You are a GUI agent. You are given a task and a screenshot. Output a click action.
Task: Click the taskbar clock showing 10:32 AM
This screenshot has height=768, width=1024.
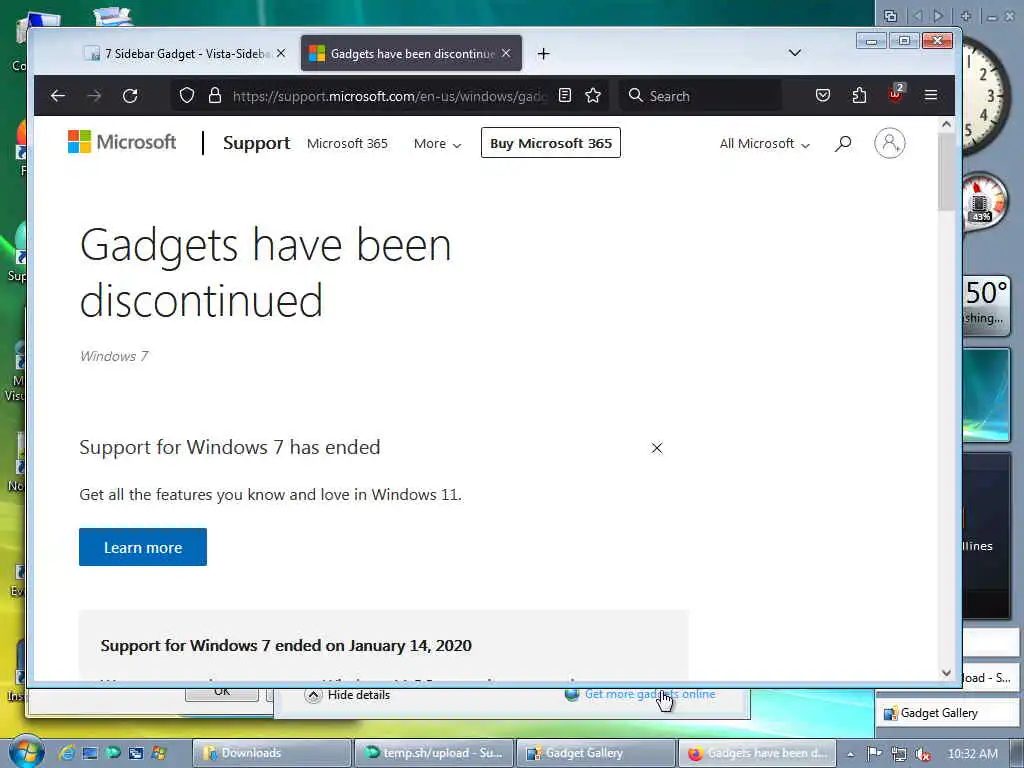(972, 754)
